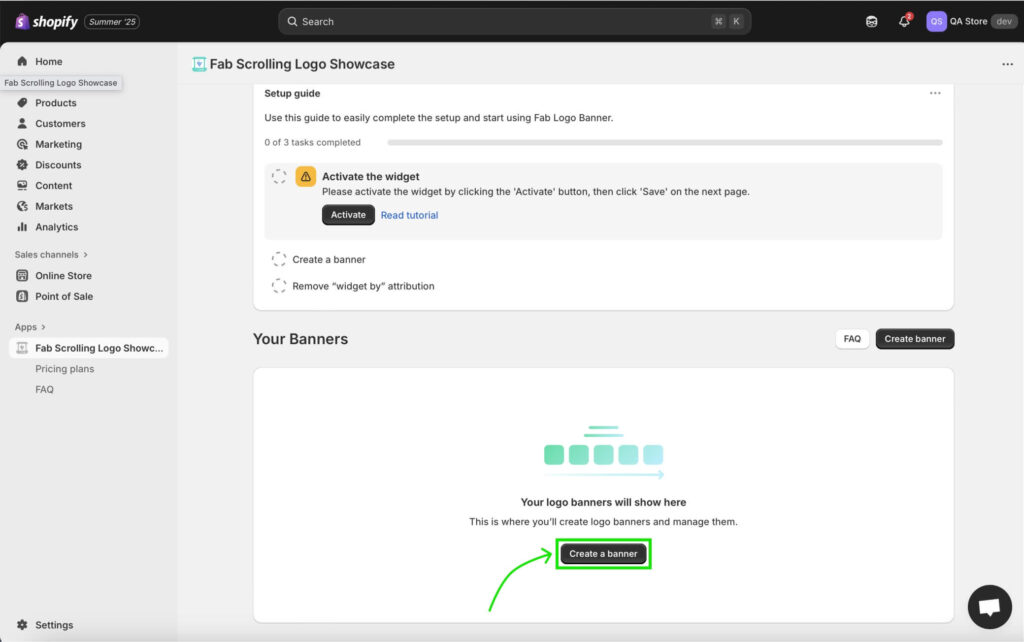Click the search magnifier icon
1024x642 pixels.
click(293, 22)
